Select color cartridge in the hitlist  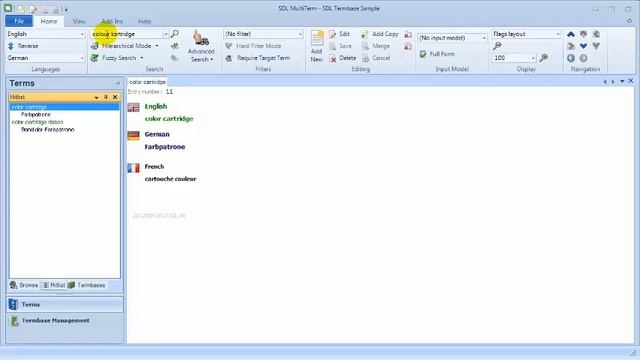coord(64,107)
